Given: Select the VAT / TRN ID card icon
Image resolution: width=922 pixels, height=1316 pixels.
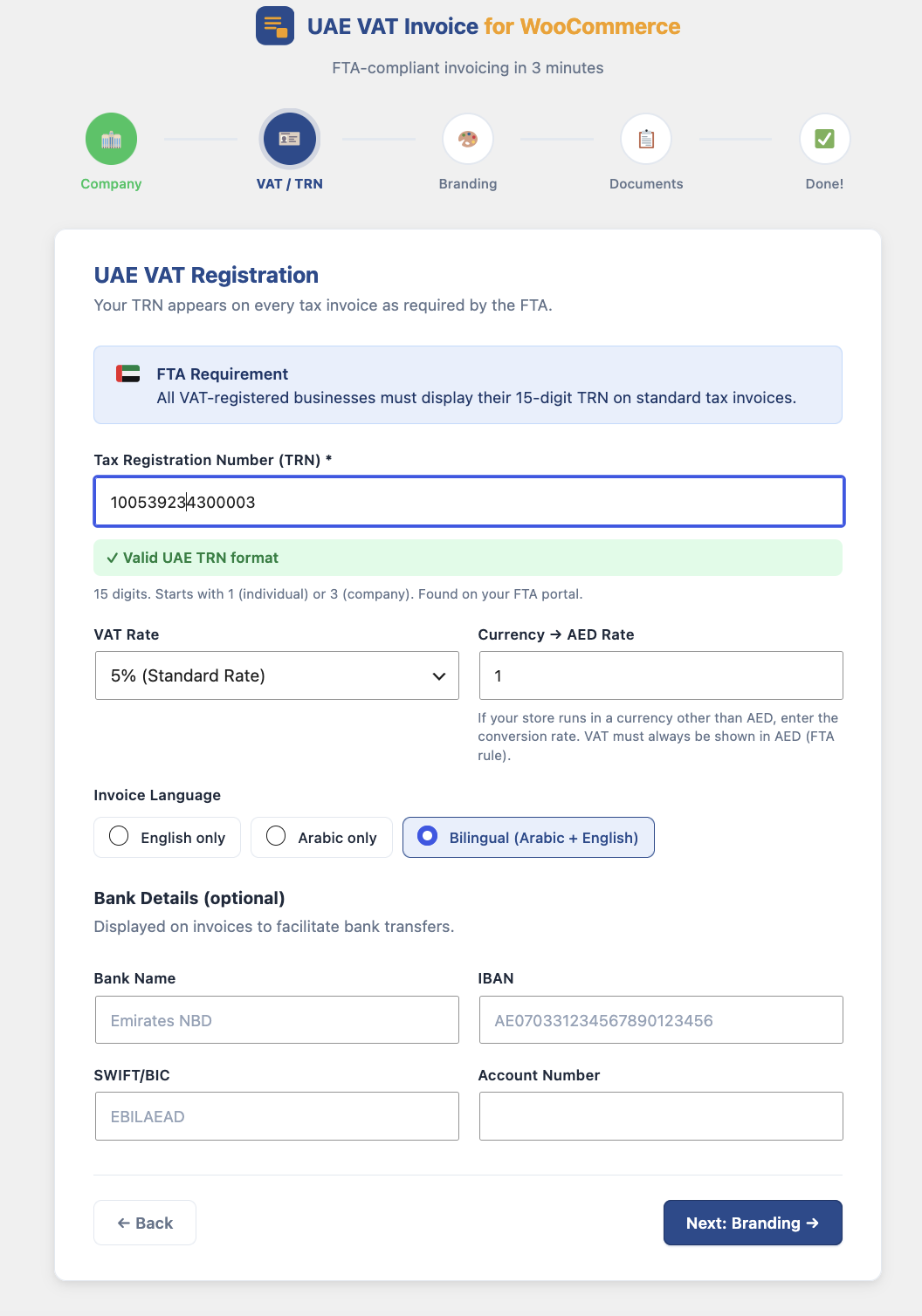Looking at the screenshot, I should (x=290, y=139).
